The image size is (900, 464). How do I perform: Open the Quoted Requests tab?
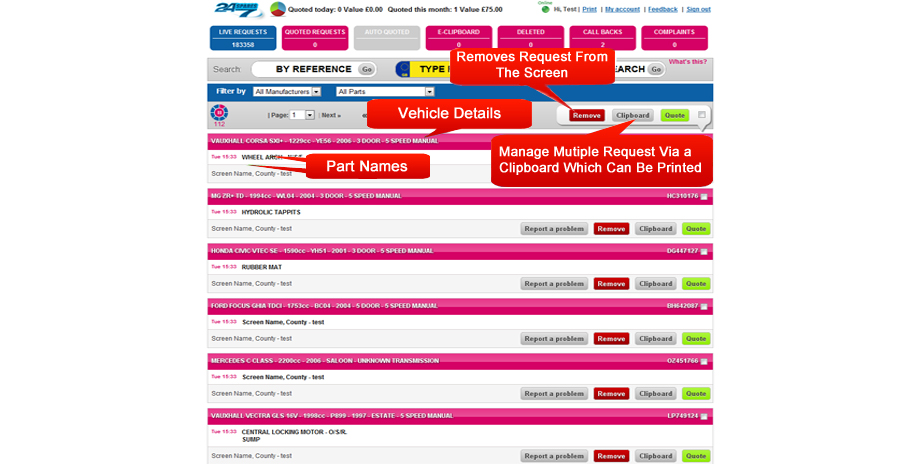315,38
